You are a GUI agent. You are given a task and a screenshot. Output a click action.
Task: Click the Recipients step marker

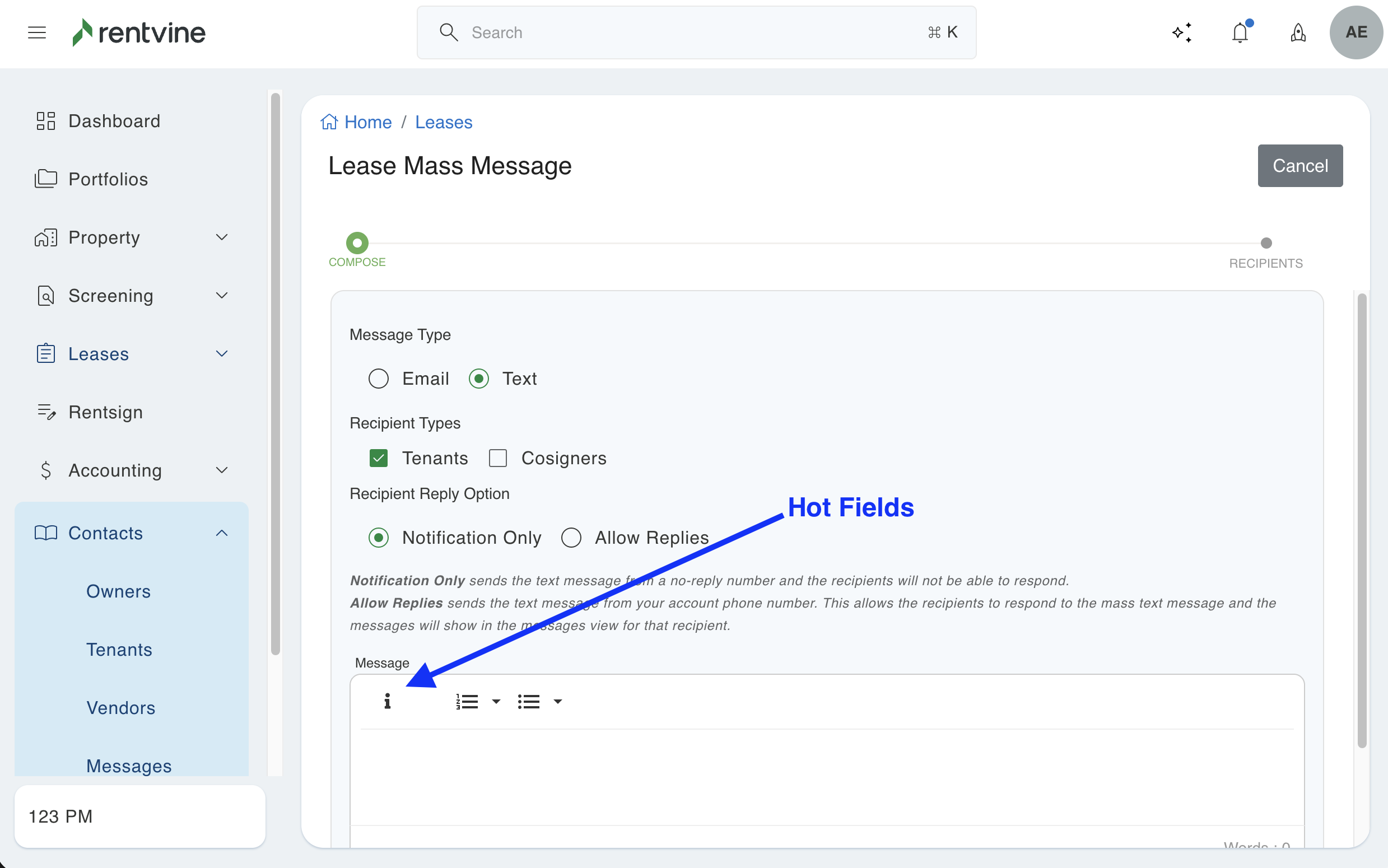1266,244
